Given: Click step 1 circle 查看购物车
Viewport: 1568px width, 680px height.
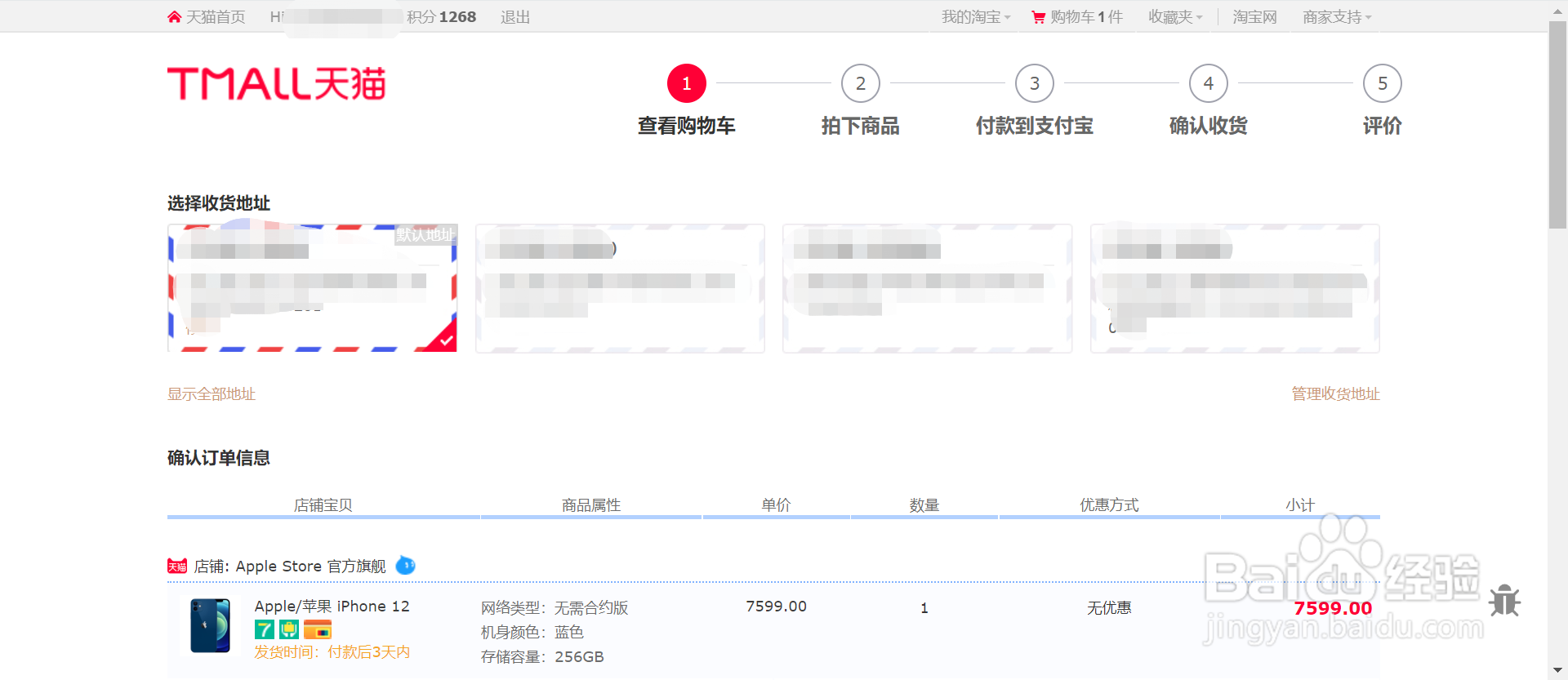Looking at the screenshot, I should [687, 83].
